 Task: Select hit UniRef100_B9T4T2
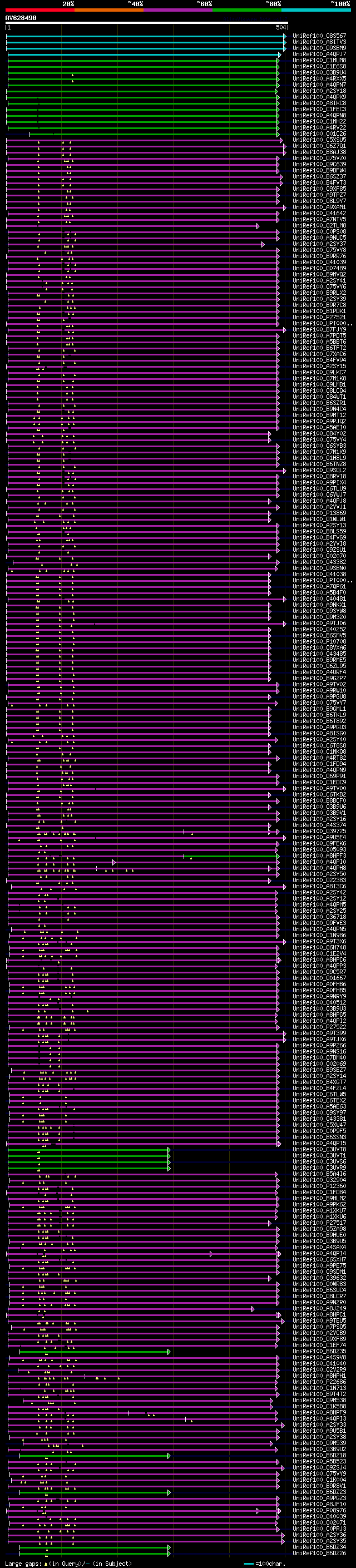(319, 1394)
